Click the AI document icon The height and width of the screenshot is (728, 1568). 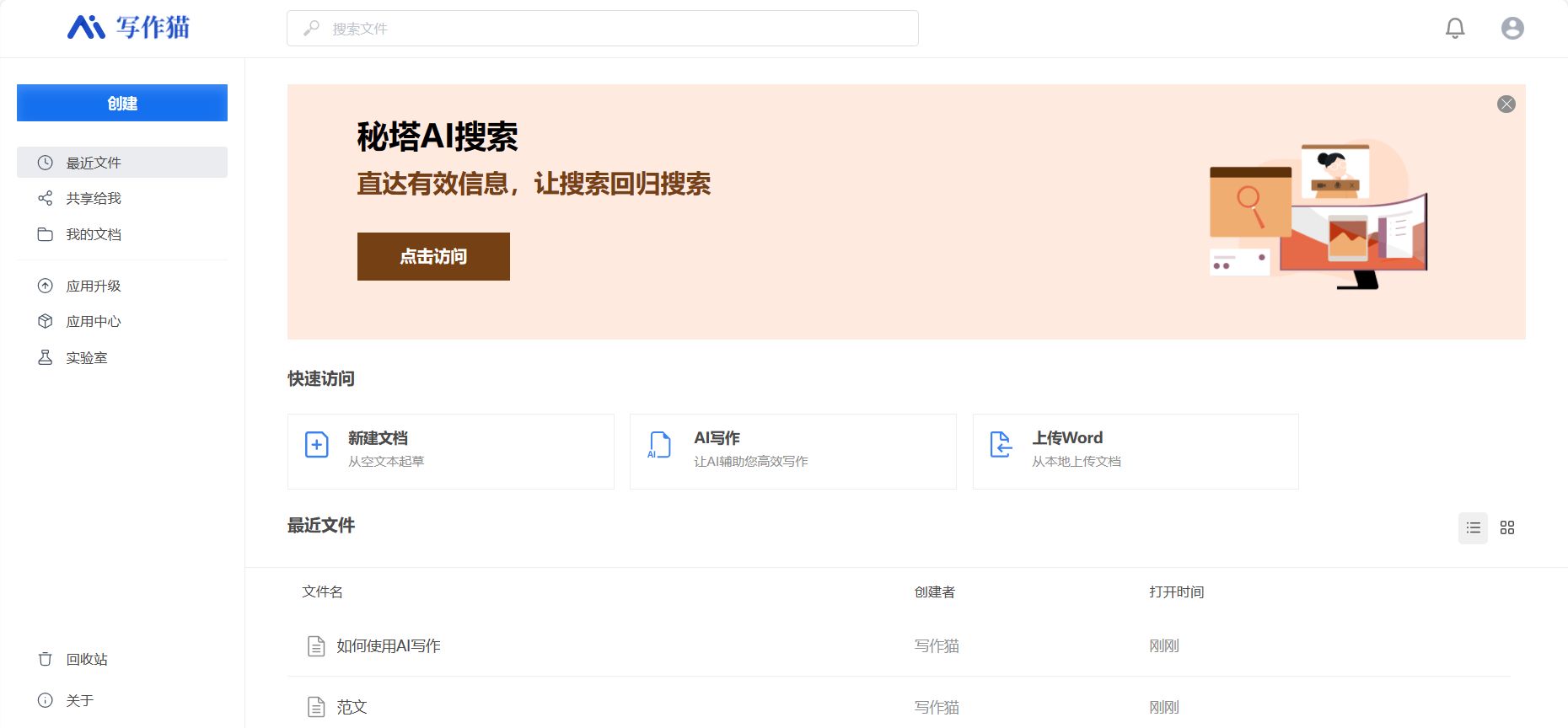(659, 444)
